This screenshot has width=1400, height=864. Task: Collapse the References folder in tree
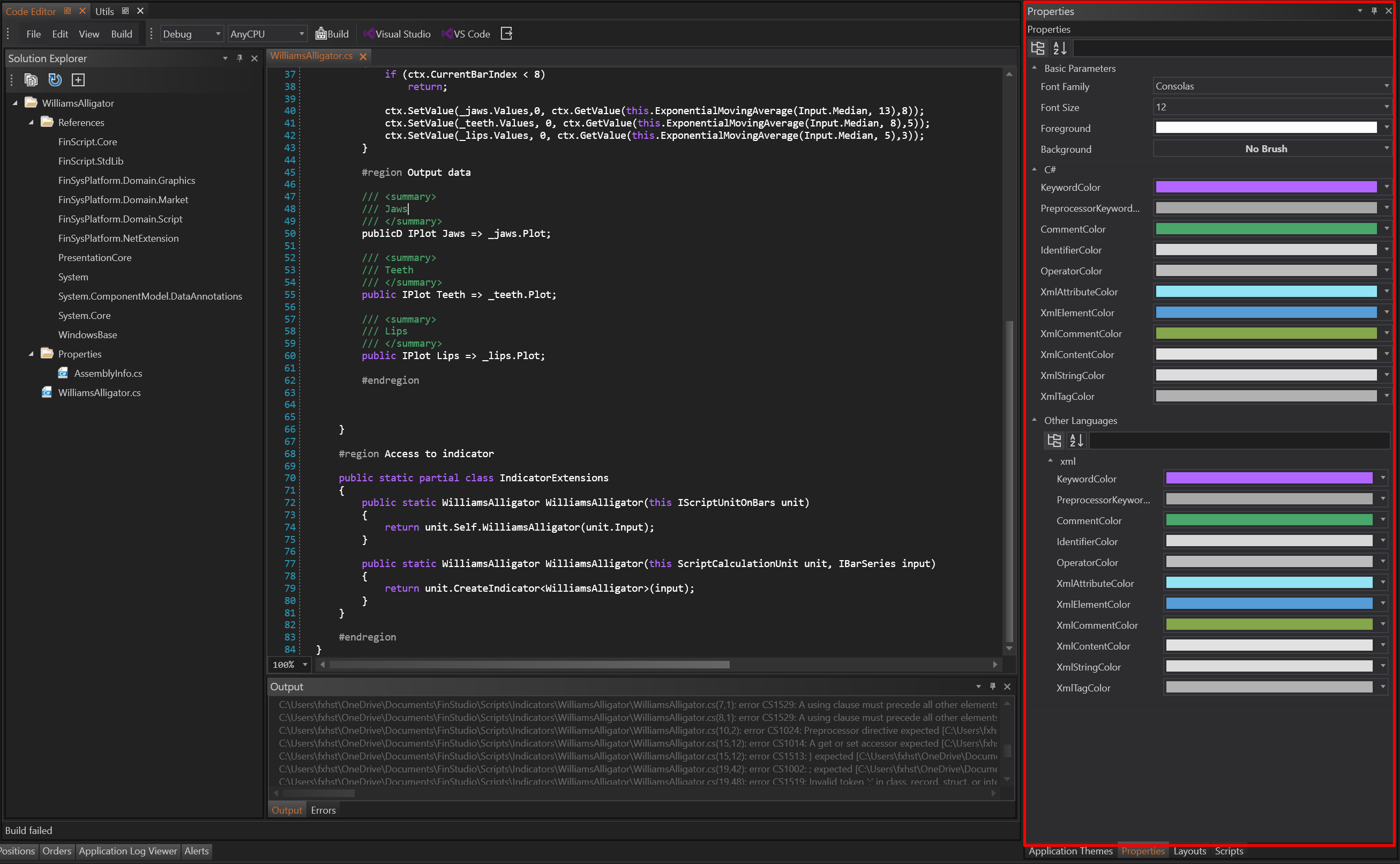pyautogui.click(x=32, y=122)
